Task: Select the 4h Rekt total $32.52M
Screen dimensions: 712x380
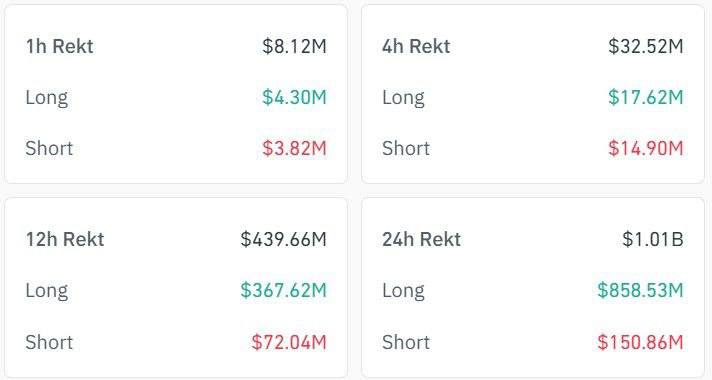Action: pyautogui.click(x=646, y=46)
